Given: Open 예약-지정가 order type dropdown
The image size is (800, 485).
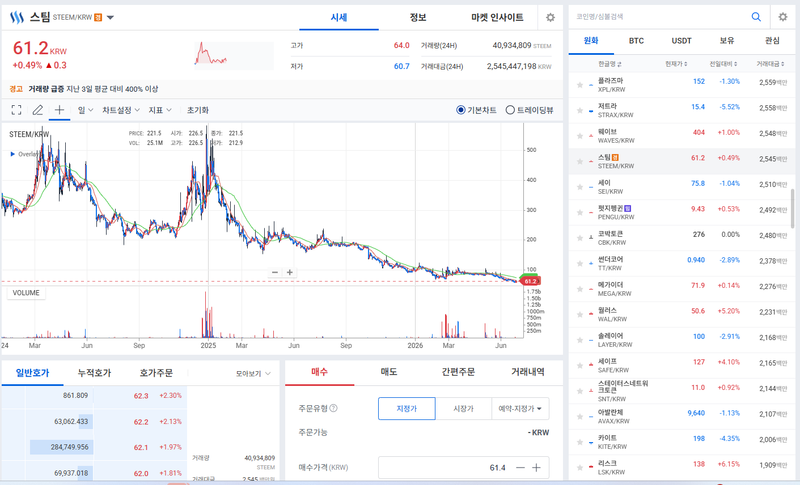Looking at the screenshot, I should pos(520,409).
